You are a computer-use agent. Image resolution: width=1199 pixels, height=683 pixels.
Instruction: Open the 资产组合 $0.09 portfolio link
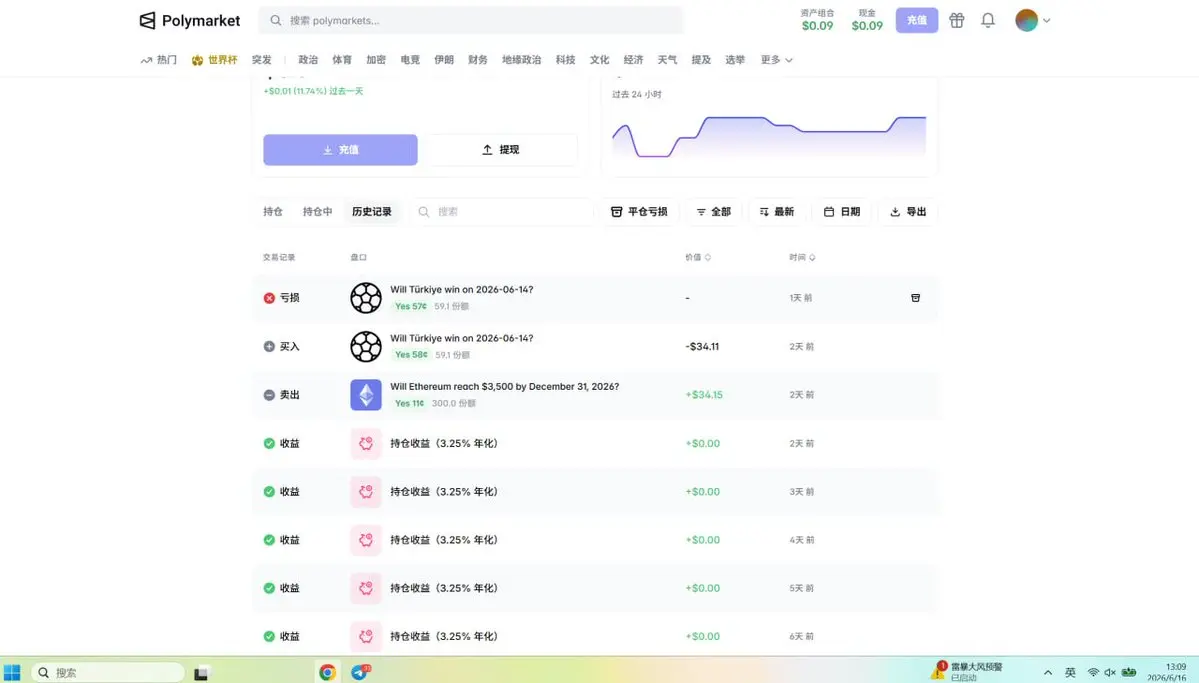point(817,21)
